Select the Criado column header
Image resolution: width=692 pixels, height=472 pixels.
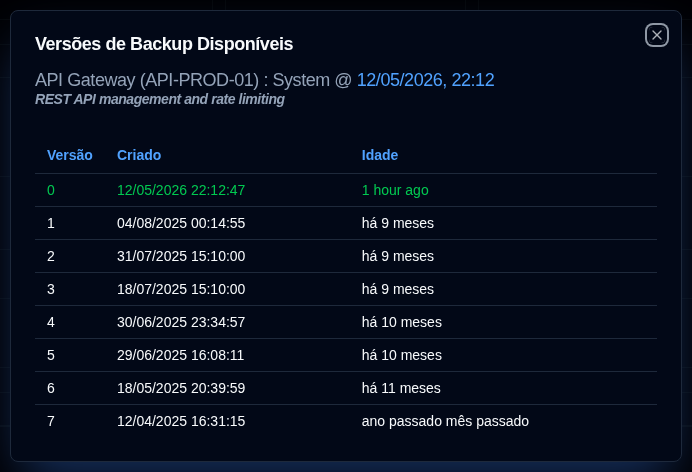(139, 155)
